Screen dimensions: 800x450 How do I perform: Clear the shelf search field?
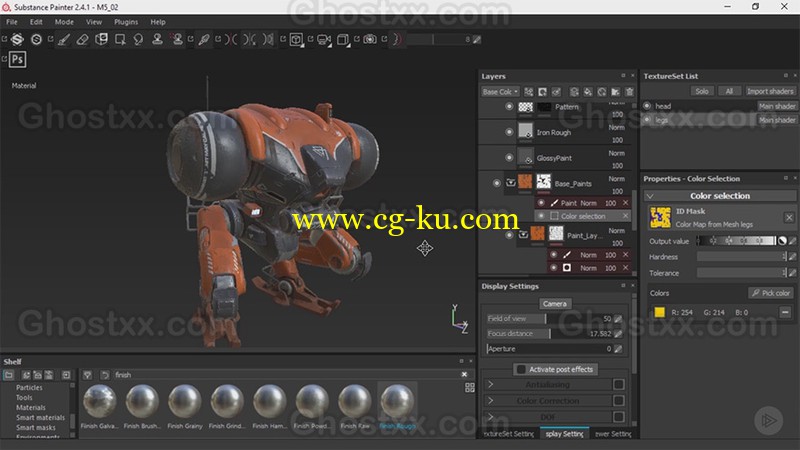click(x=464, y=374)
